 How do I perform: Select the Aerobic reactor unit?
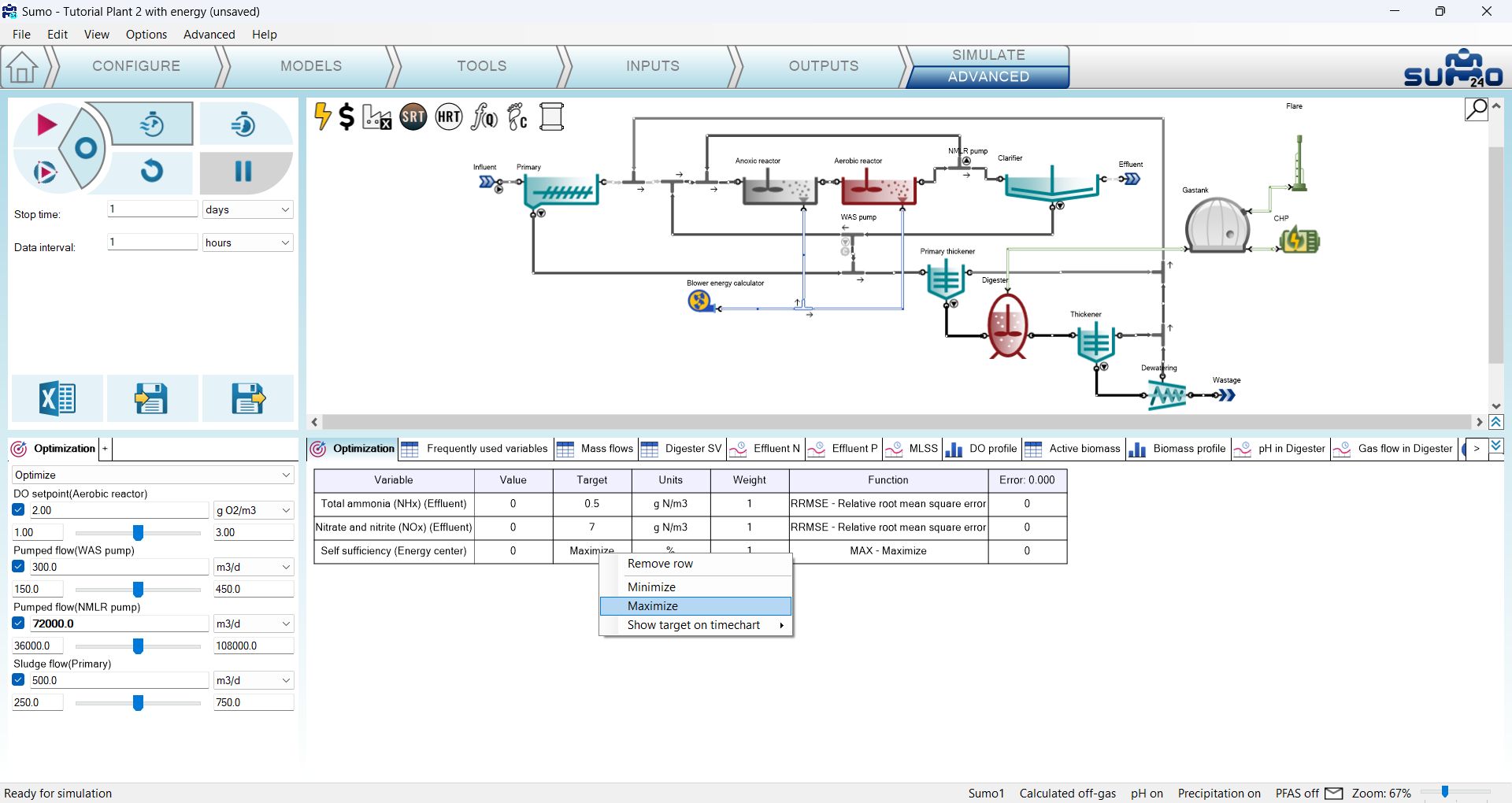point(878,189)
